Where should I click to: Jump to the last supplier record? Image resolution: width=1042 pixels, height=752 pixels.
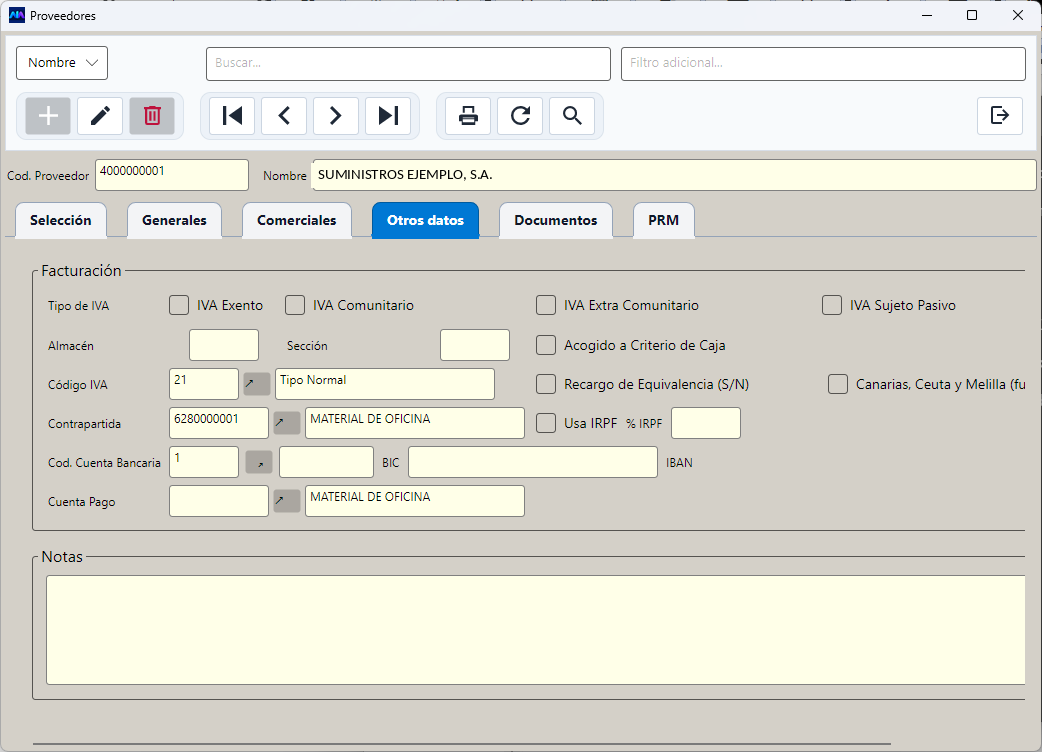pos(387,116)
